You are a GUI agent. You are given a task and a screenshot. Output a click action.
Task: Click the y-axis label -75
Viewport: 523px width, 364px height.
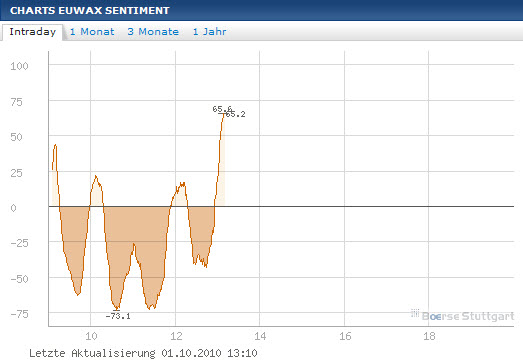(19, 314)
